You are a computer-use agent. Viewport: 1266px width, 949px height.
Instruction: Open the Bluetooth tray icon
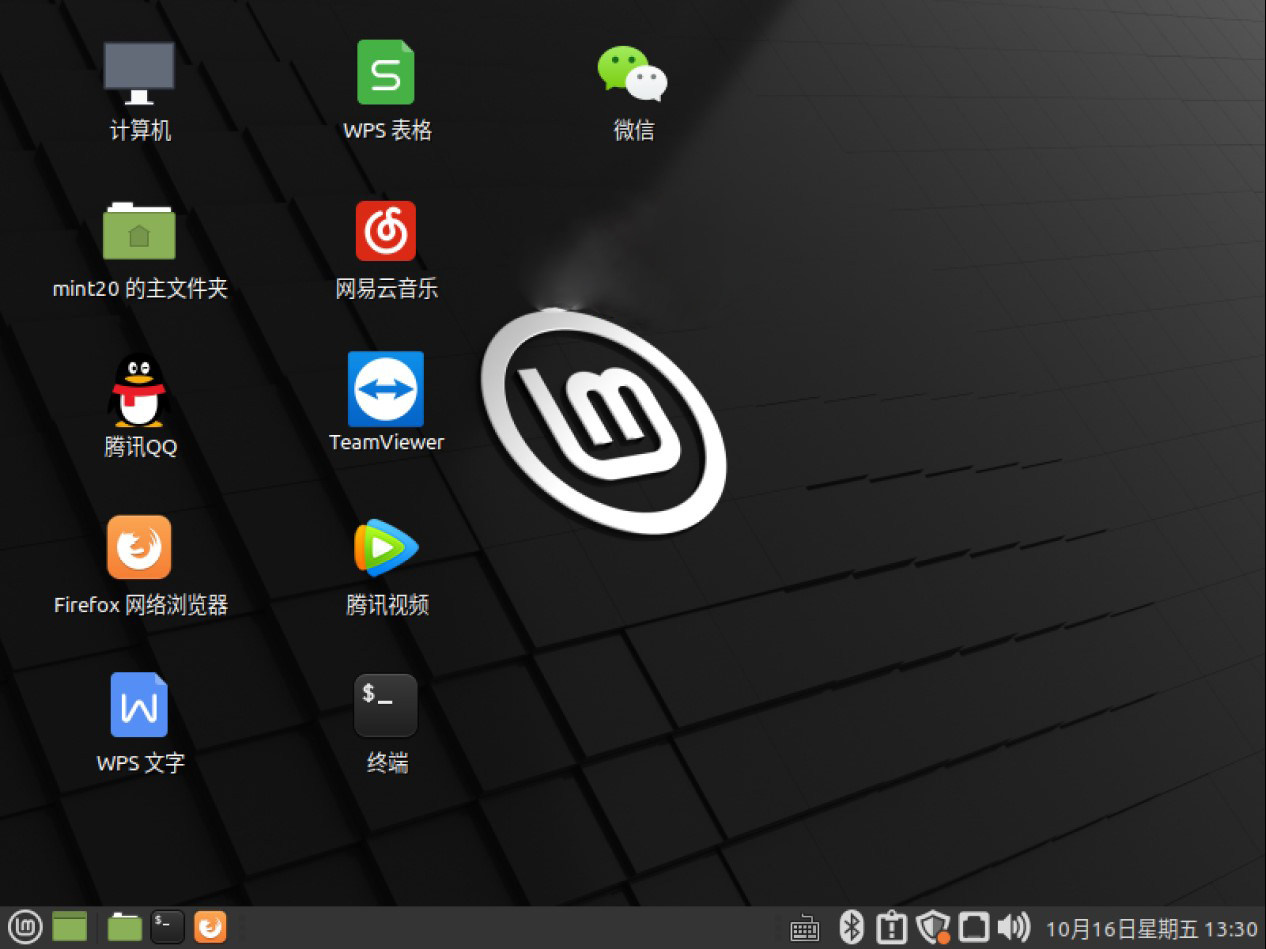coord(850,927)
